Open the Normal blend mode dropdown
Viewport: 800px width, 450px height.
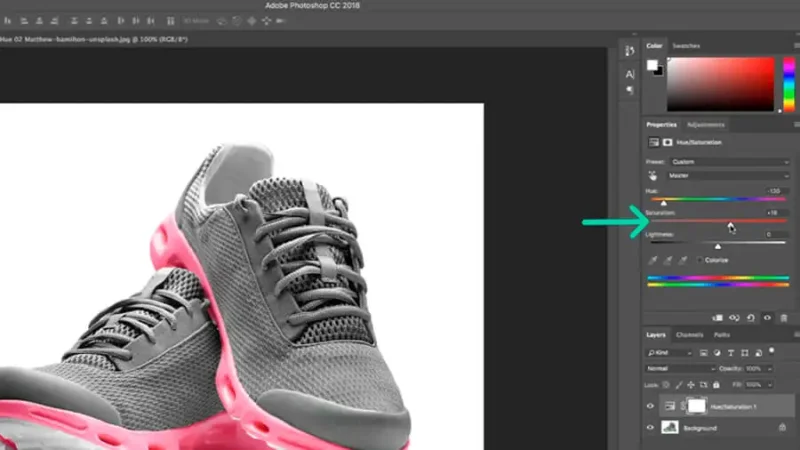click(x=680, y=368)
